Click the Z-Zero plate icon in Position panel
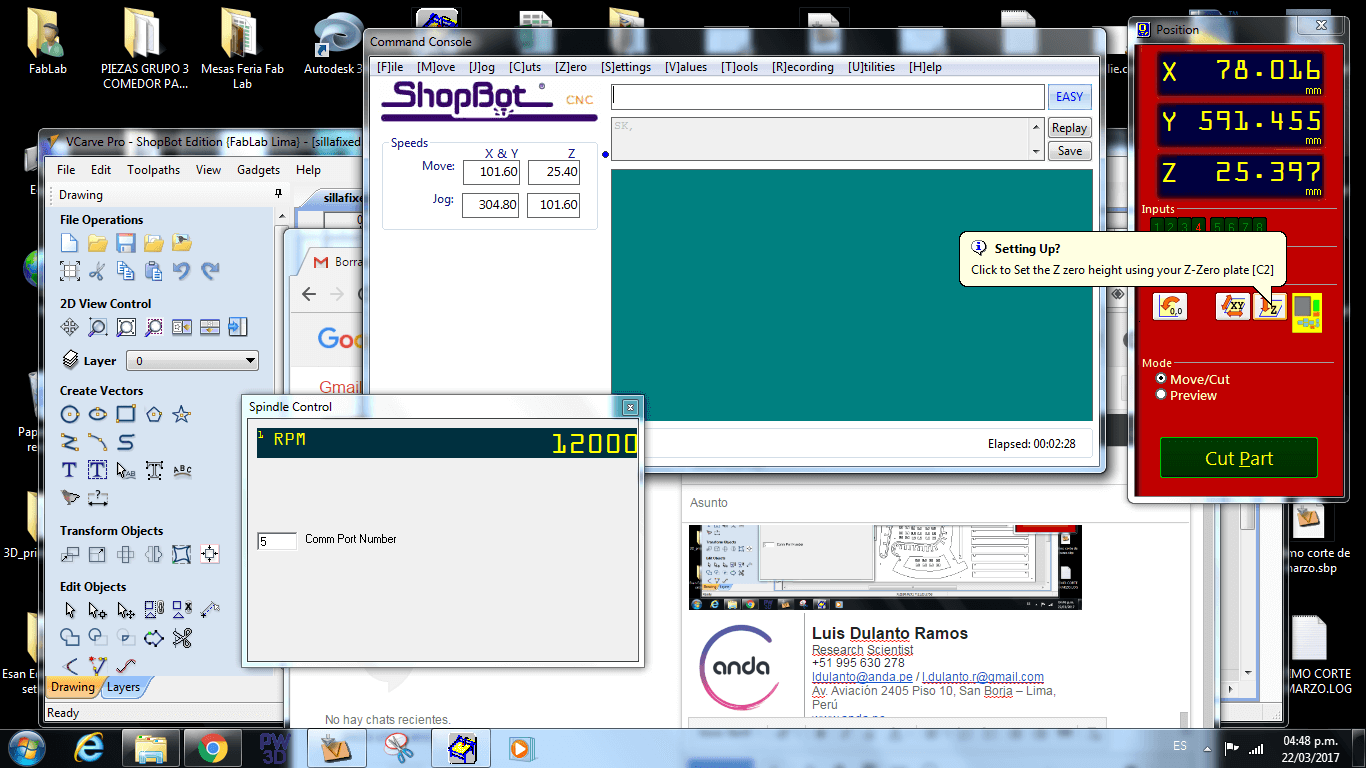 1270,307
